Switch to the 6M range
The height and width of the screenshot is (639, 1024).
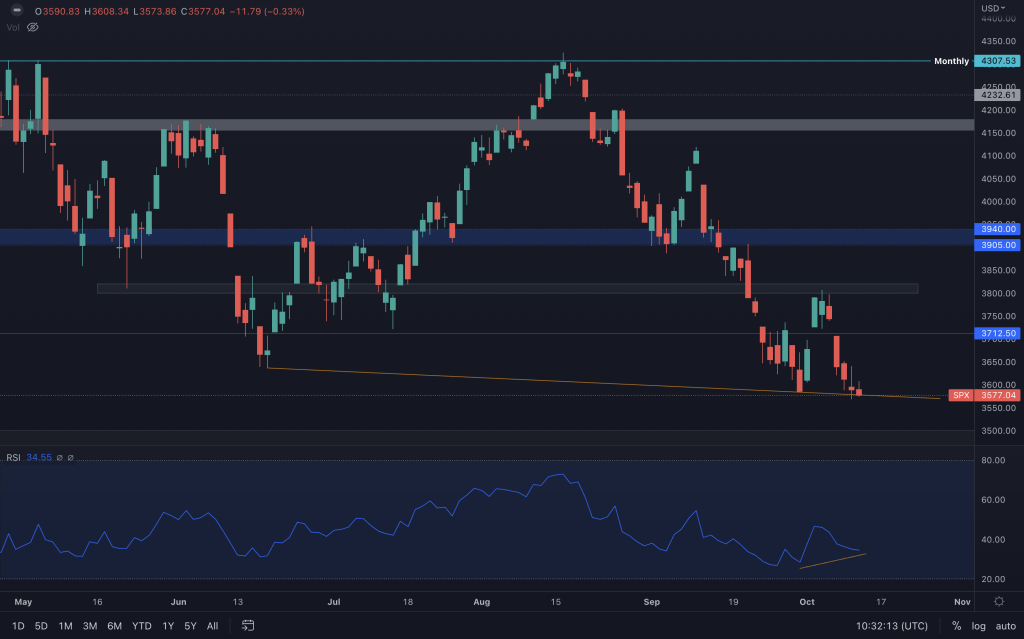tap(115, 626)
